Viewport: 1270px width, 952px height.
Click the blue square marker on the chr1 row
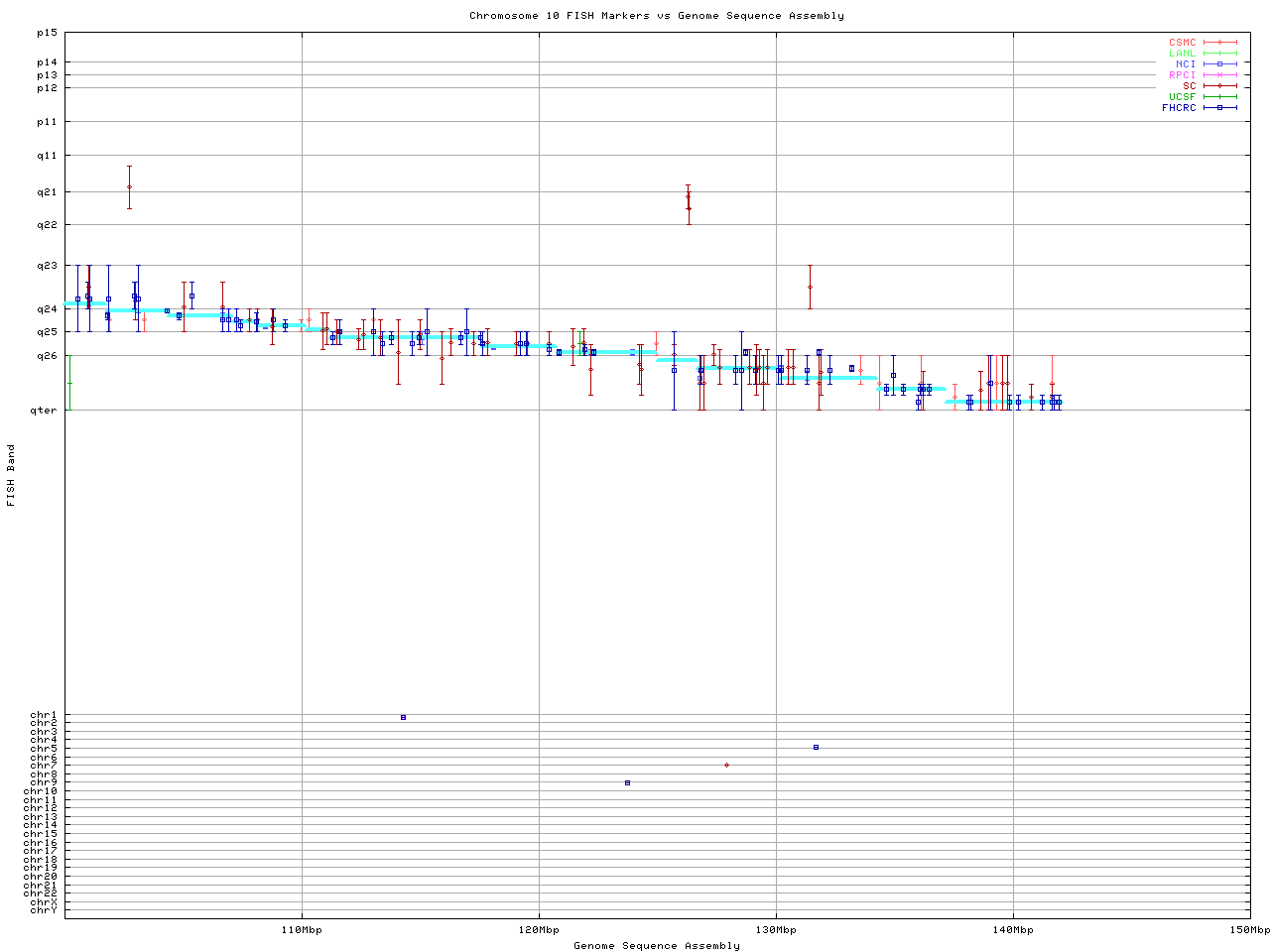pyautogui.click(x=403, y=717)
